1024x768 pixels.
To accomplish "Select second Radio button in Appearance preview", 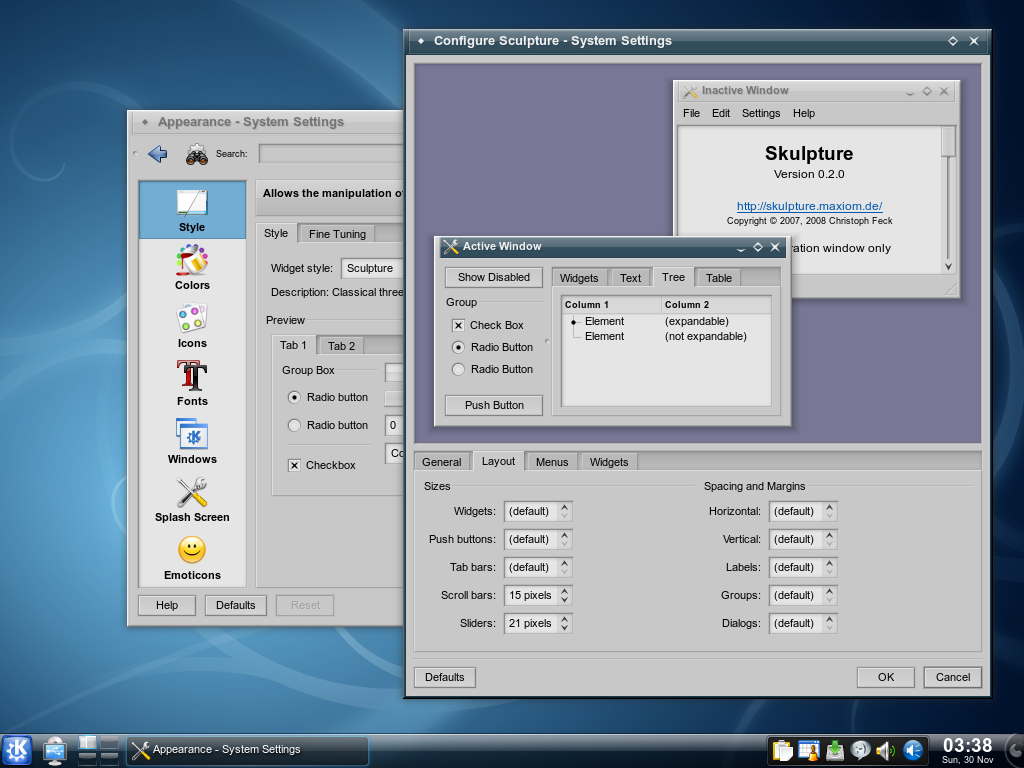I will (x=295, y=425).
